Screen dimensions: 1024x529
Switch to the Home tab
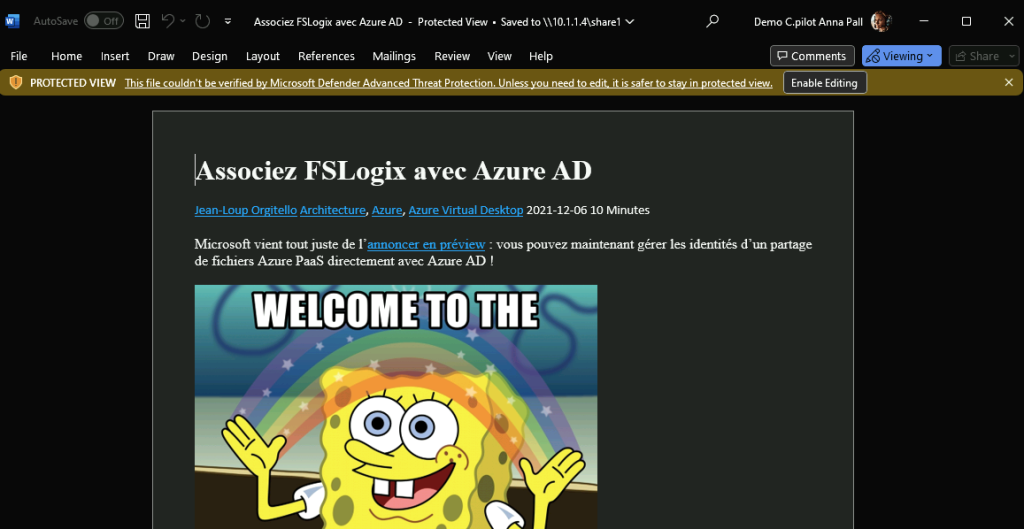(67, 56)
